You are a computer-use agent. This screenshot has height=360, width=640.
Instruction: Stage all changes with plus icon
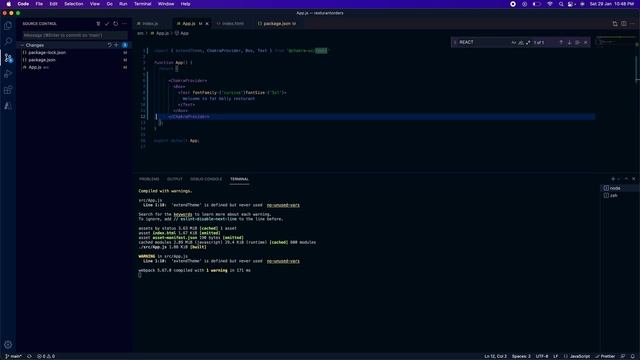tap(116, 45)
